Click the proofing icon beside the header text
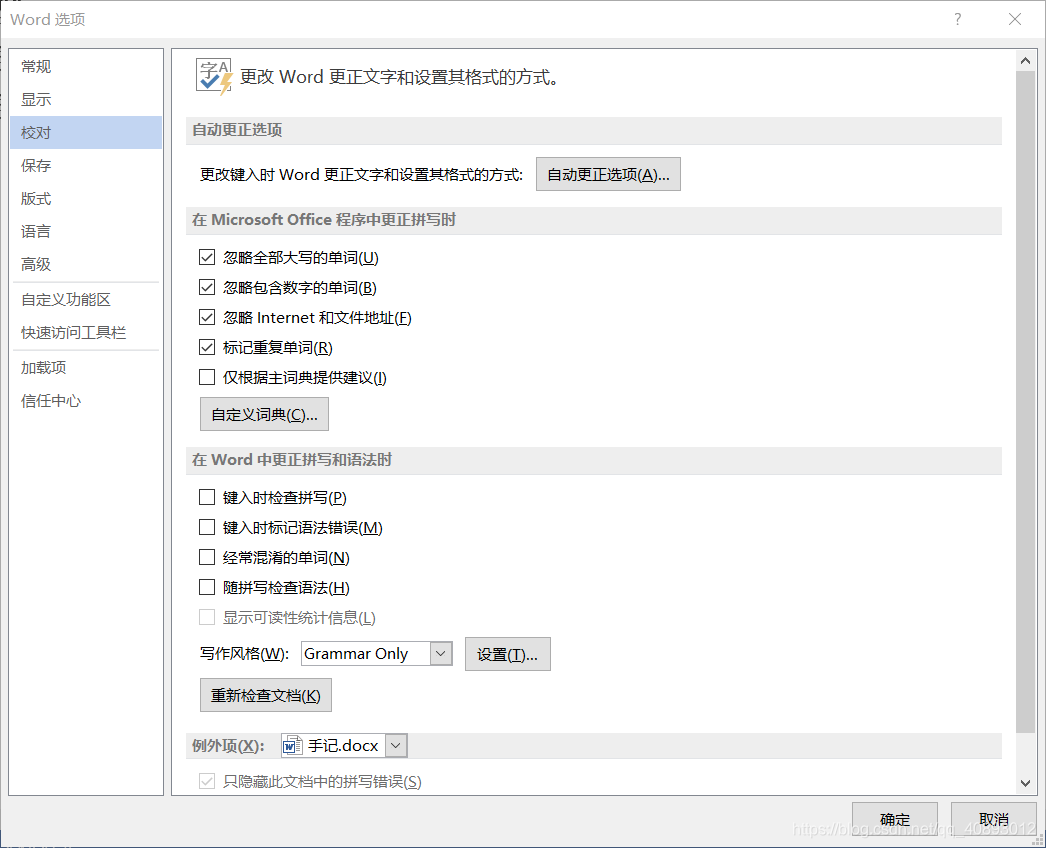The width and height of the screenshot is (1046, 848). [x=214, y=77]
